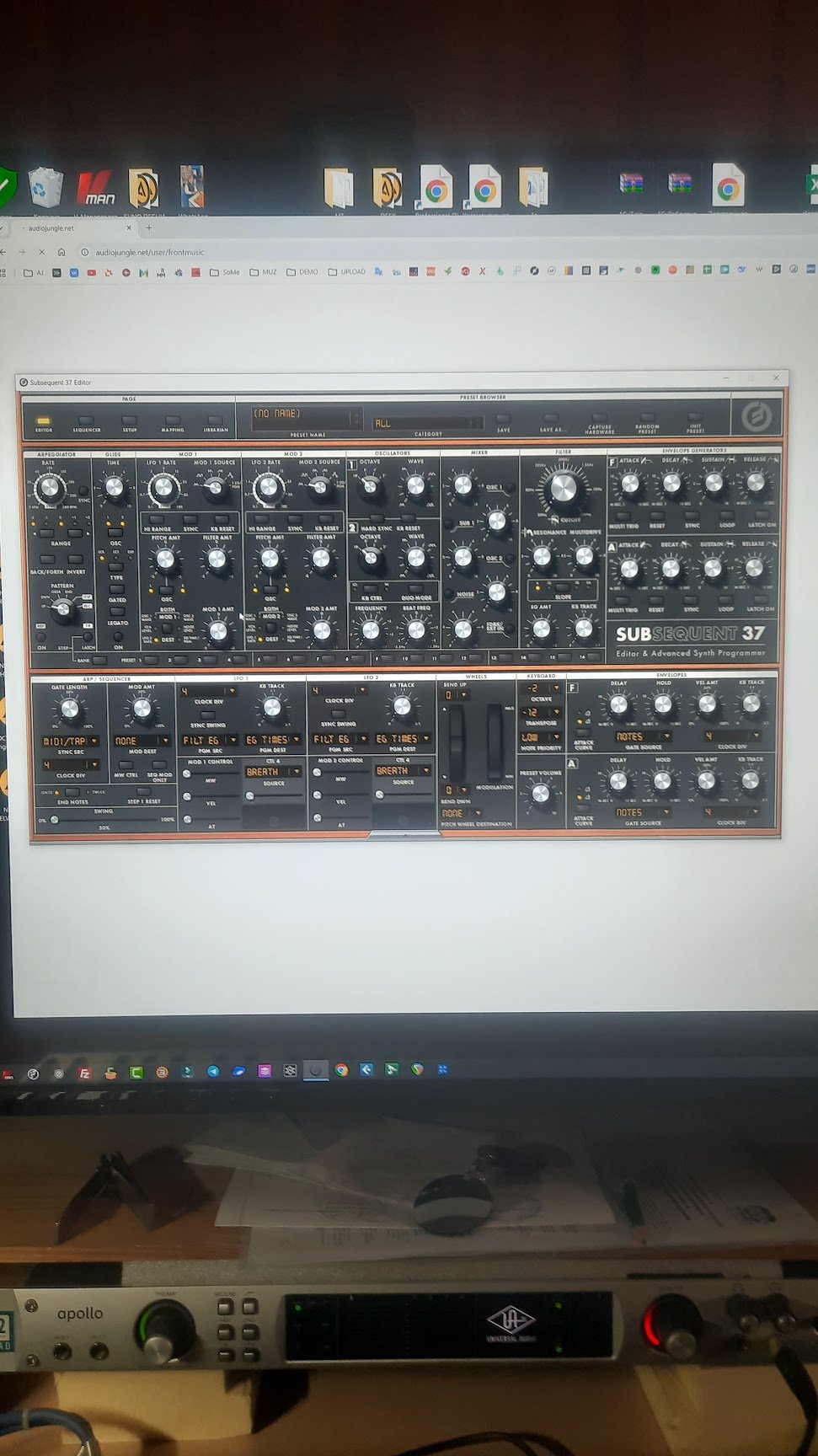Enable the Glide LEGATO switch
This screenshot has height=1456, width=818.
pyautogui.click(x=118, y=613)
